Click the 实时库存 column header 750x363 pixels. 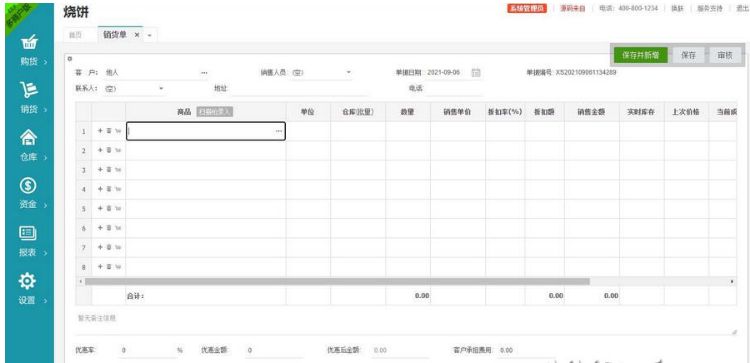point(641,112)
